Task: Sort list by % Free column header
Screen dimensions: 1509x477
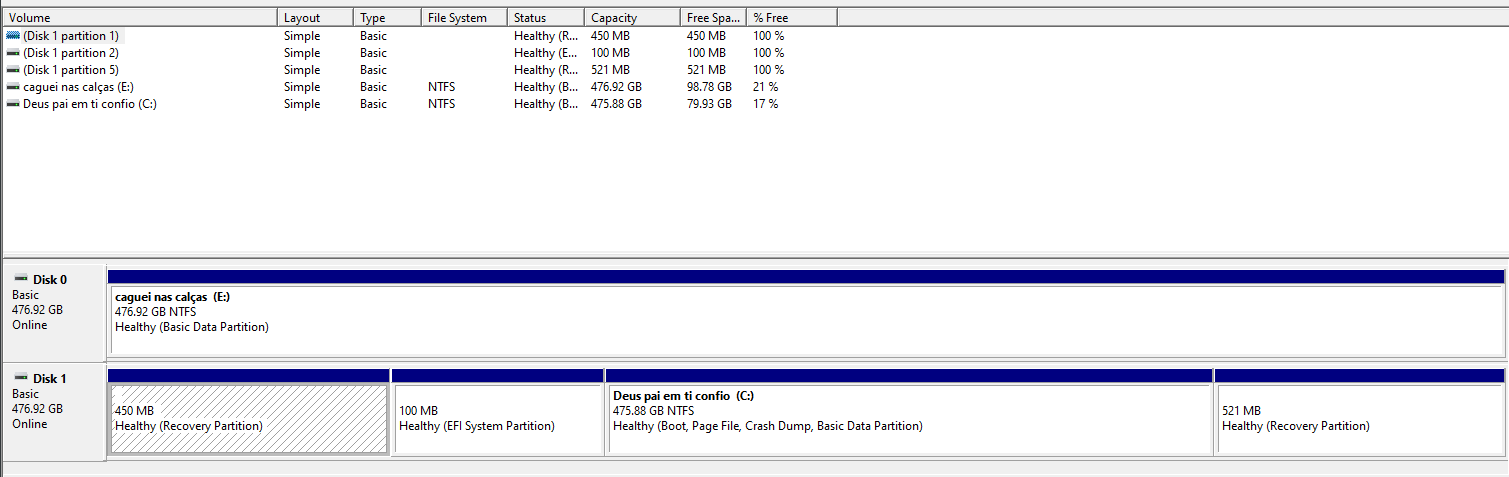Action: (792, 18)
